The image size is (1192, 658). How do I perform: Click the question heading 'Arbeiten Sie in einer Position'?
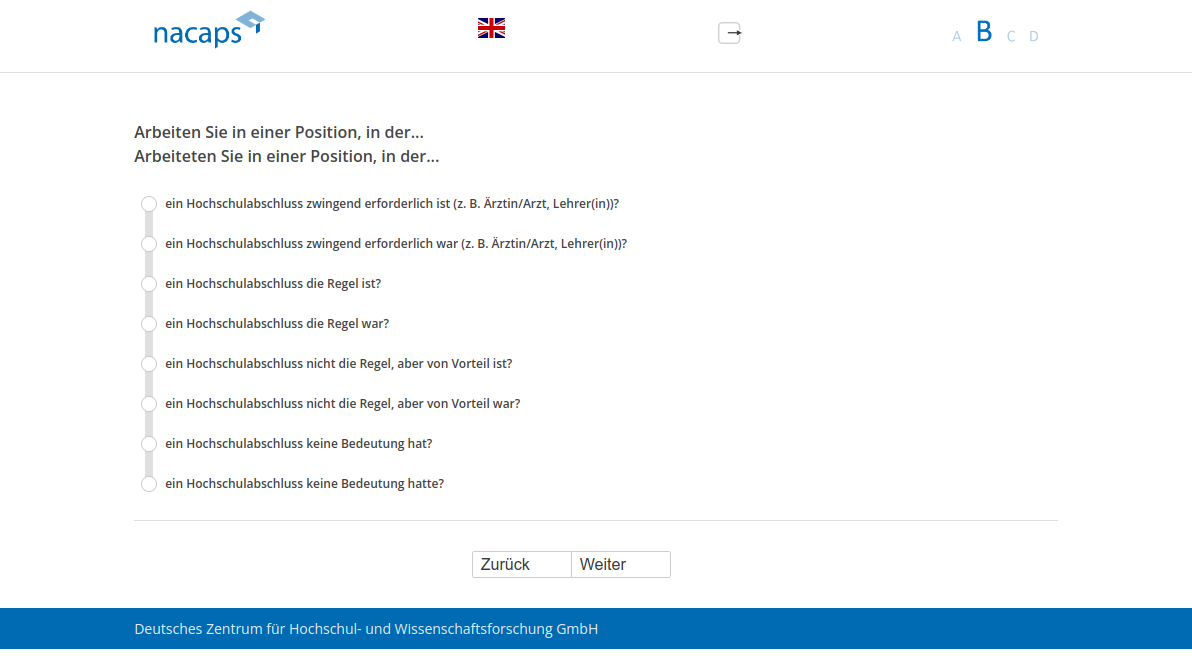click(279, 132)
